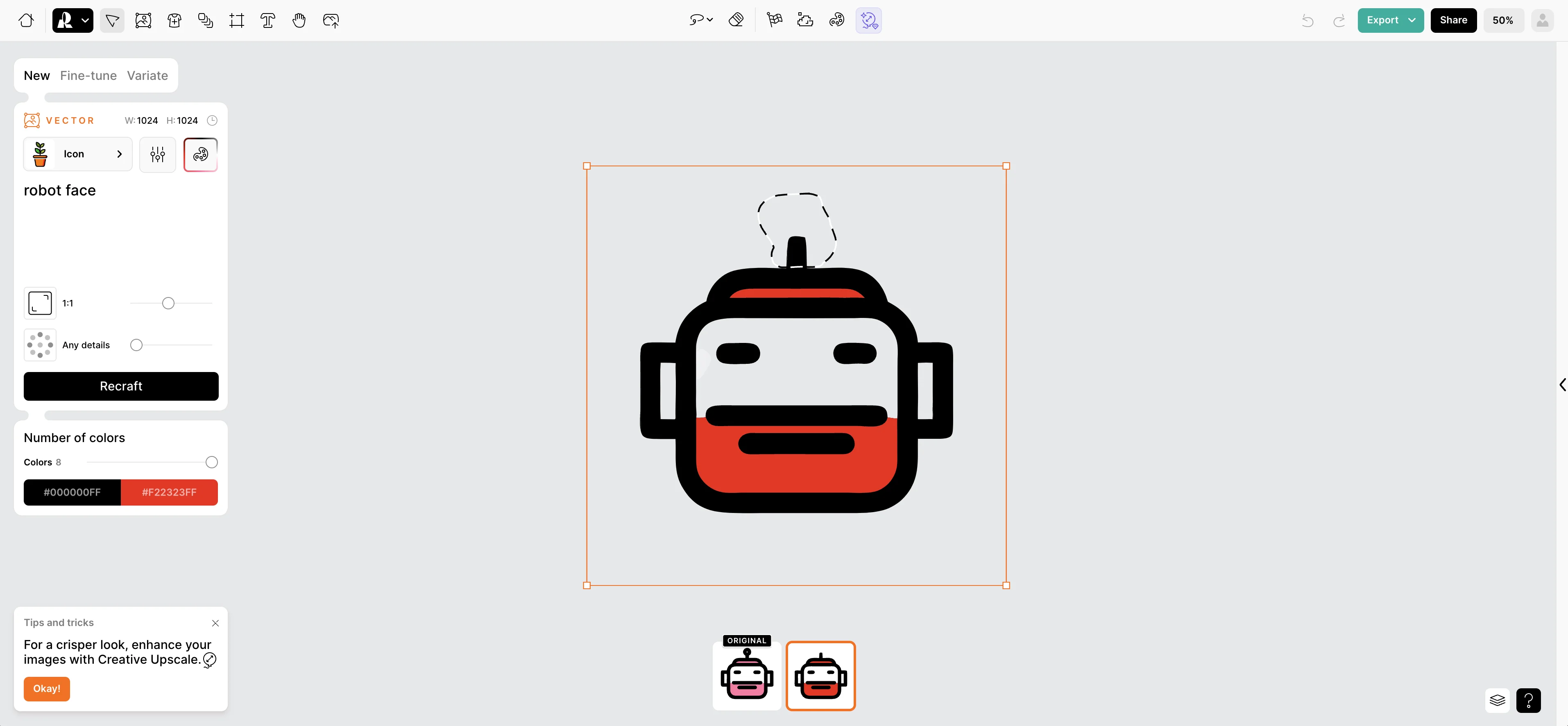Open the Layers panel icon

pos(1497,701)
